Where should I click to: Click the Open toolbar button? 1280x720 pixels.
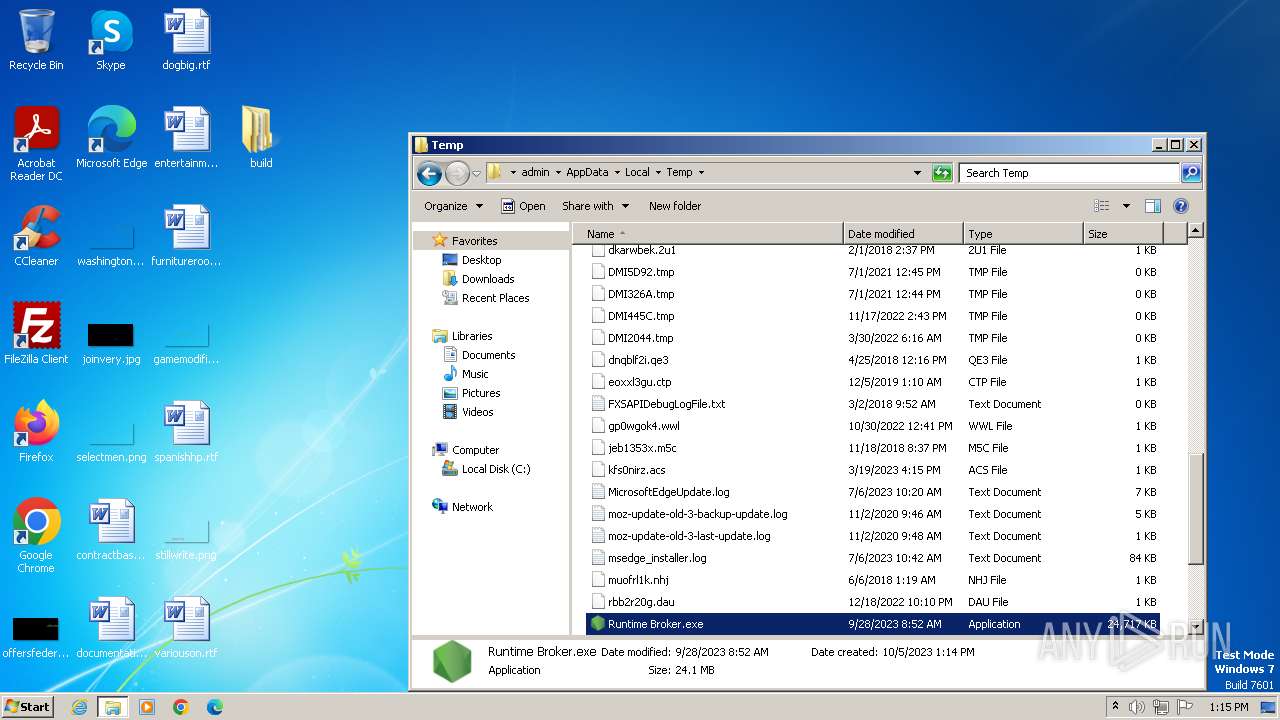pos(523,206)
